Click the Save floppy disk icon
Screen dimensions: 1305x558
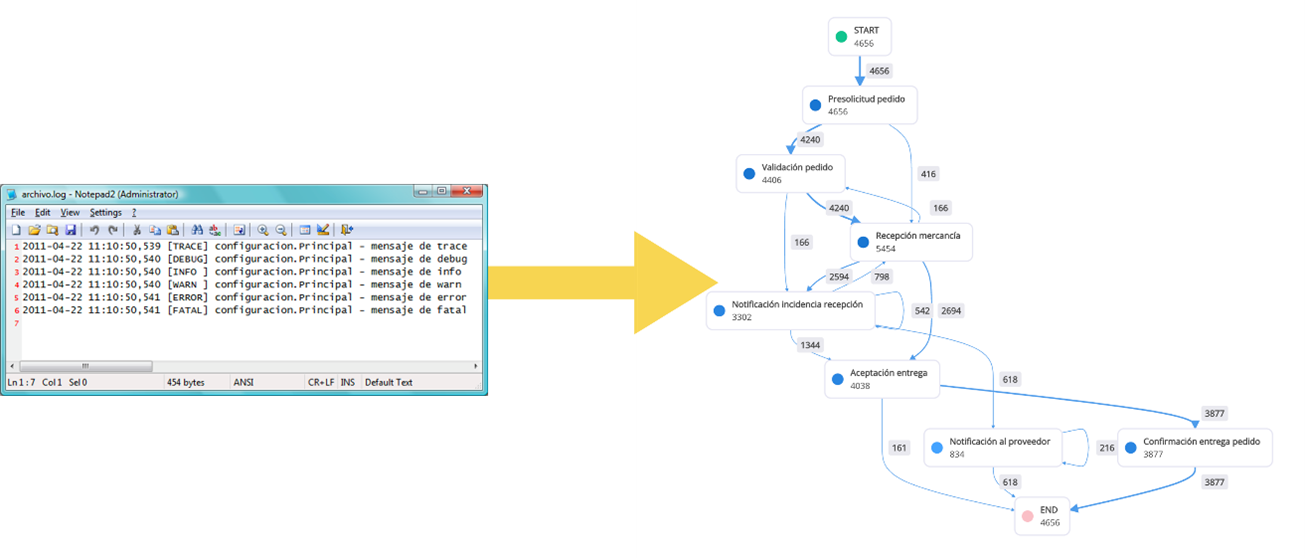click(x=71, y=230)
